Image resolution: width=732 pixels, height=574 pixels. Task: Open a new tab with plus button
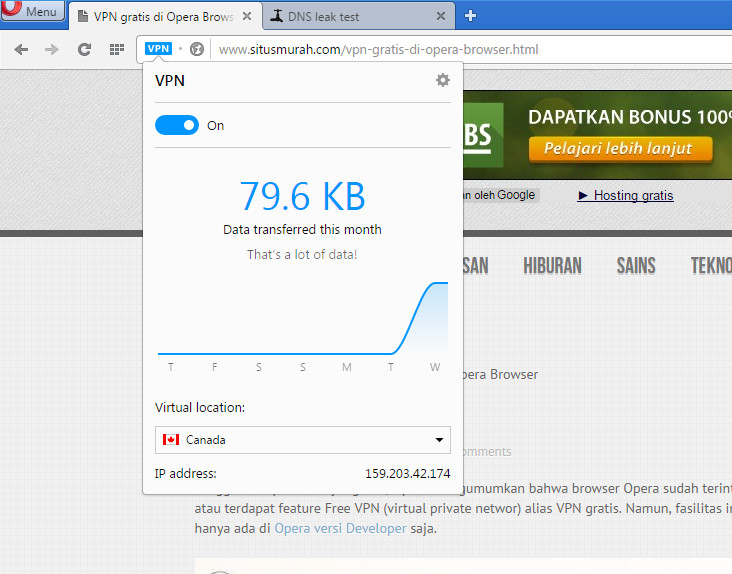[470, 16]
